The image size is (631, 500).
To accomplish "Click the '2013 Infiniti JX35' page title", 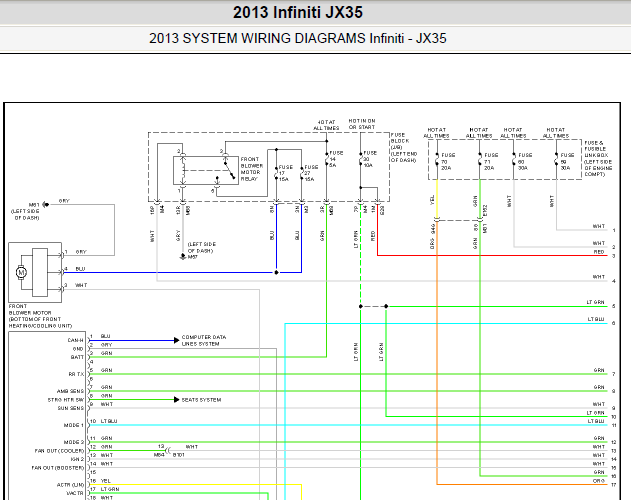I will pyautogui.click(x=298, y=12).
